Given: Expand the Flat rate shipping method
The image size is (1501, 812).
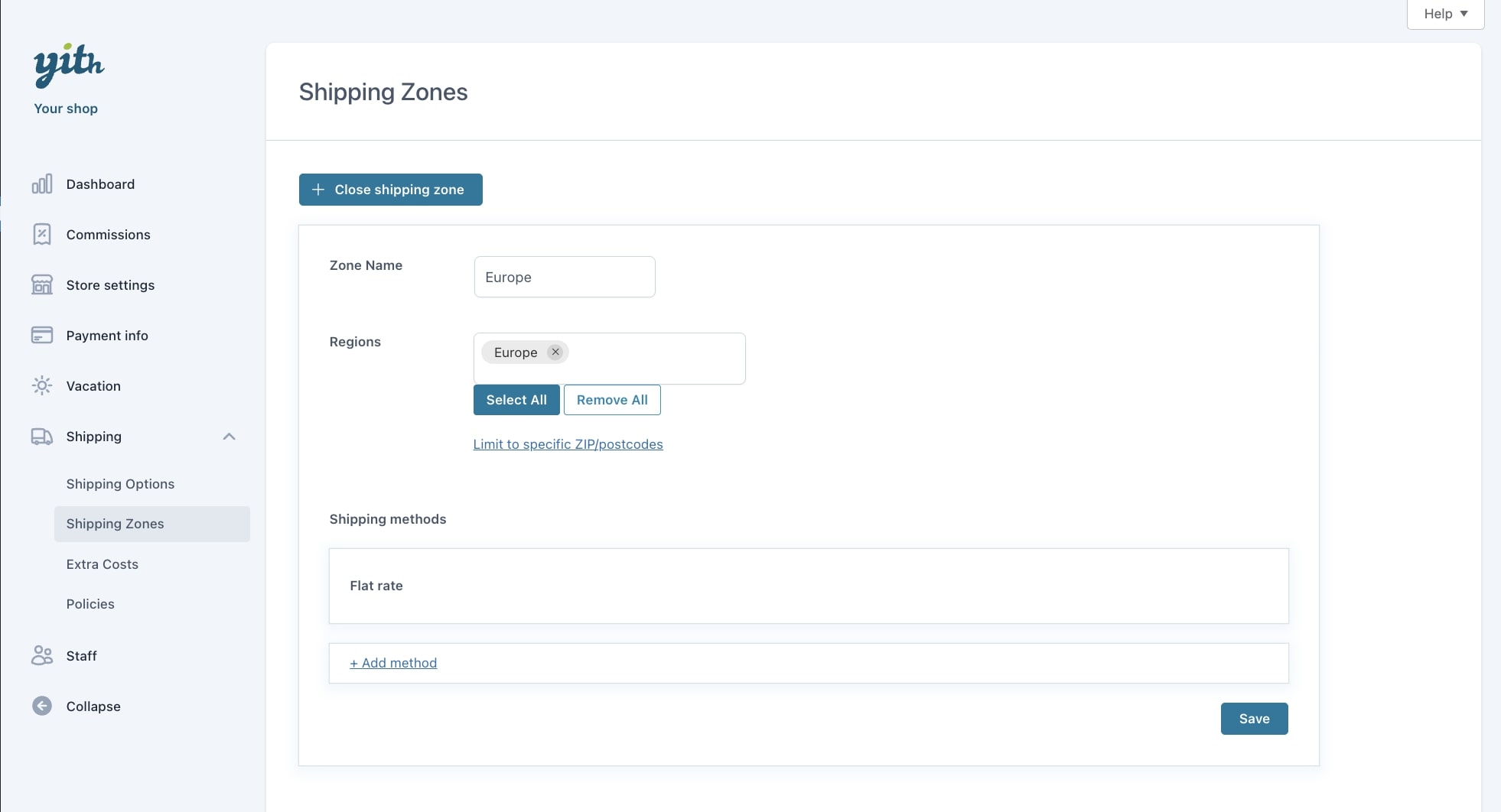Looking at the screenshot, I should tap(808, 586).
